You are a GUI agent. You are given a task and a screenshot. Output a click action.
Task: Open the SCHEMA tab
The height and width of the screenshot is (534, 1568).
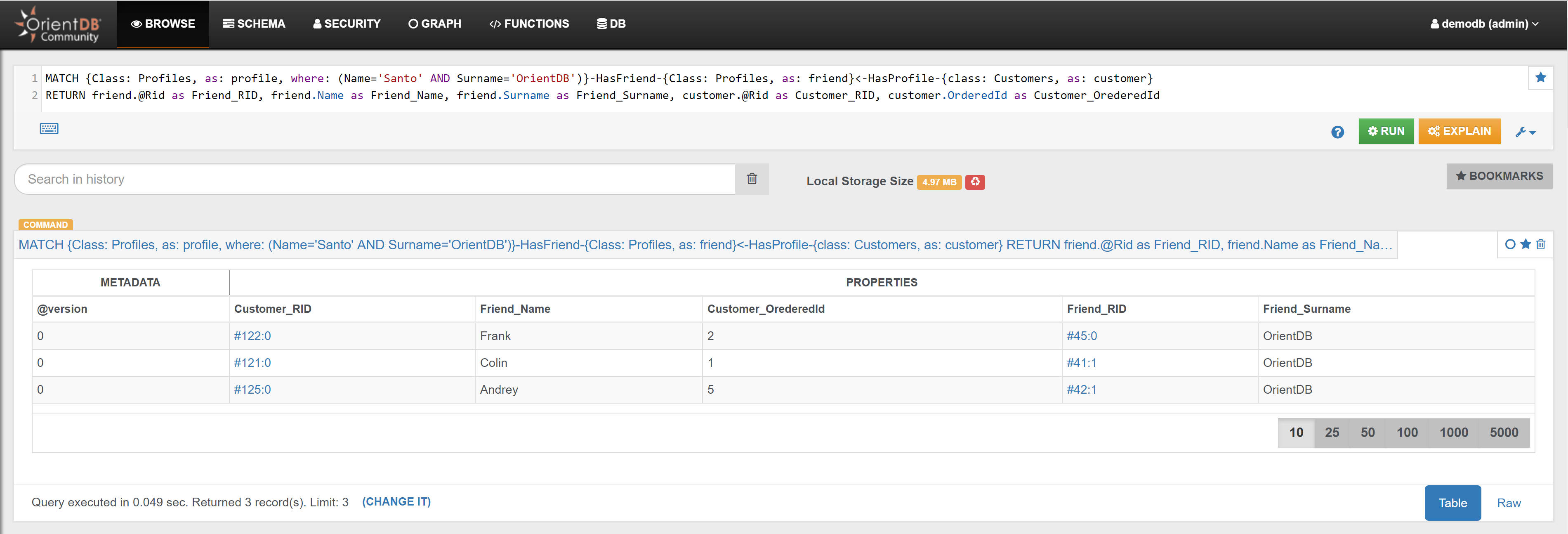click(x=254, y=24)
